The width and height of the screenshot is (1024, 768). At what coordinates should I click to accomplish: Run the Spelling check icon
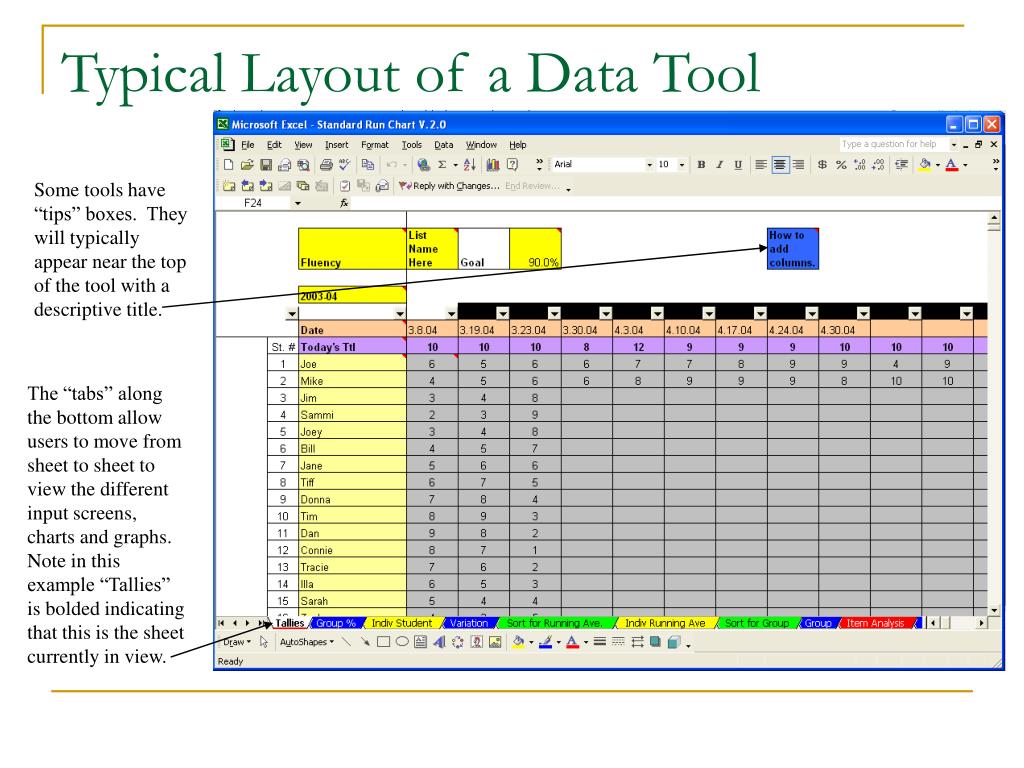point(345,165)
